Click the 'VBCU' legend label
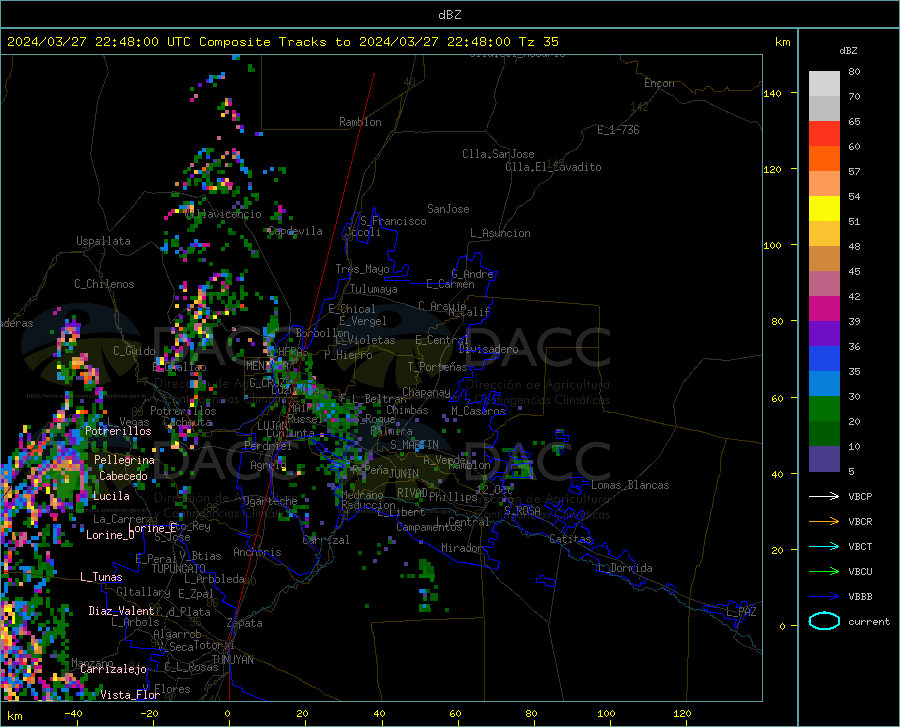This screenshot has height=727, width=900. click(860, 572)
